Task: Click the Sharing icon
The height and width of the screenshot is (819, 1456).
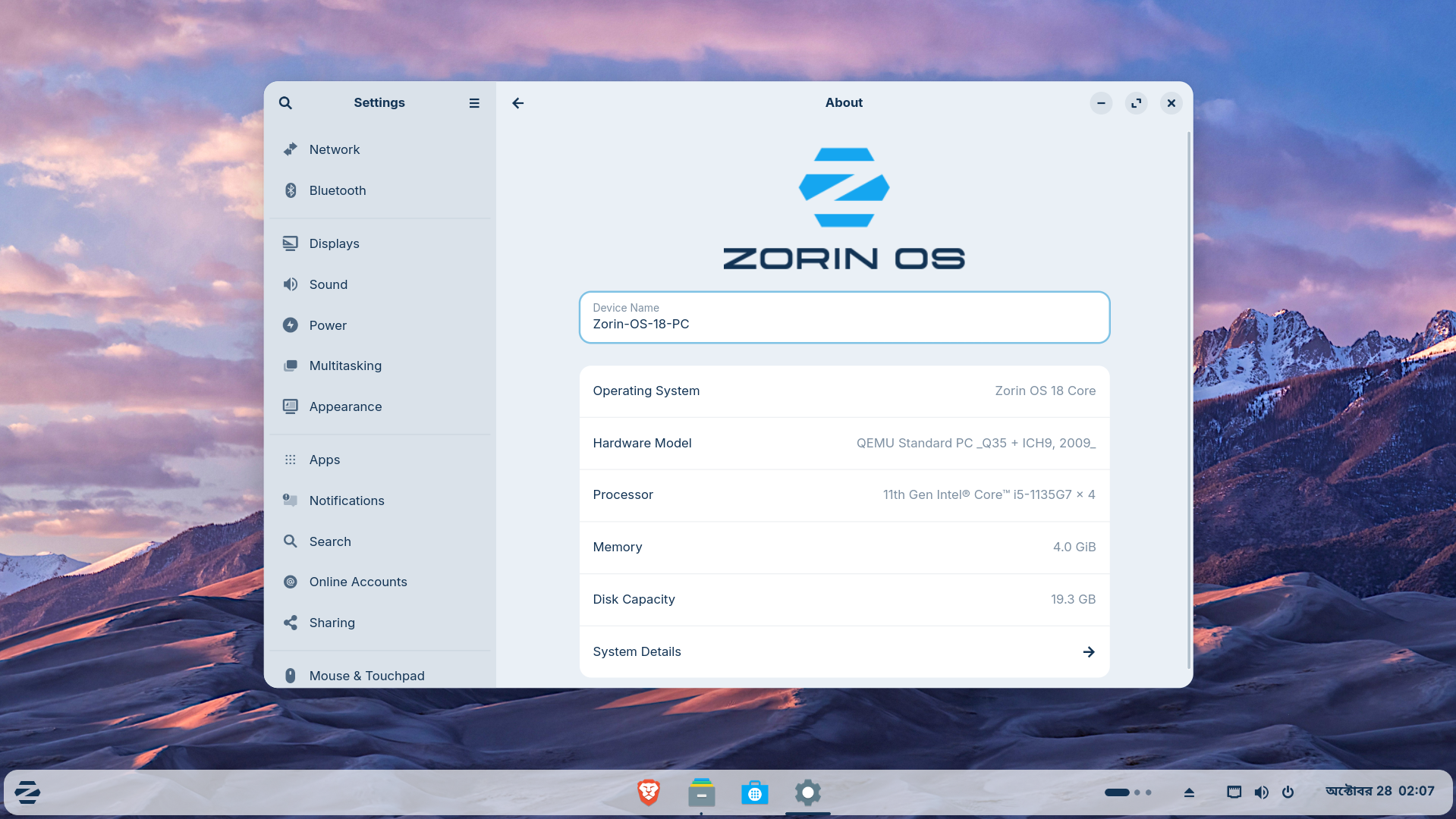Action: pos(291,623)
